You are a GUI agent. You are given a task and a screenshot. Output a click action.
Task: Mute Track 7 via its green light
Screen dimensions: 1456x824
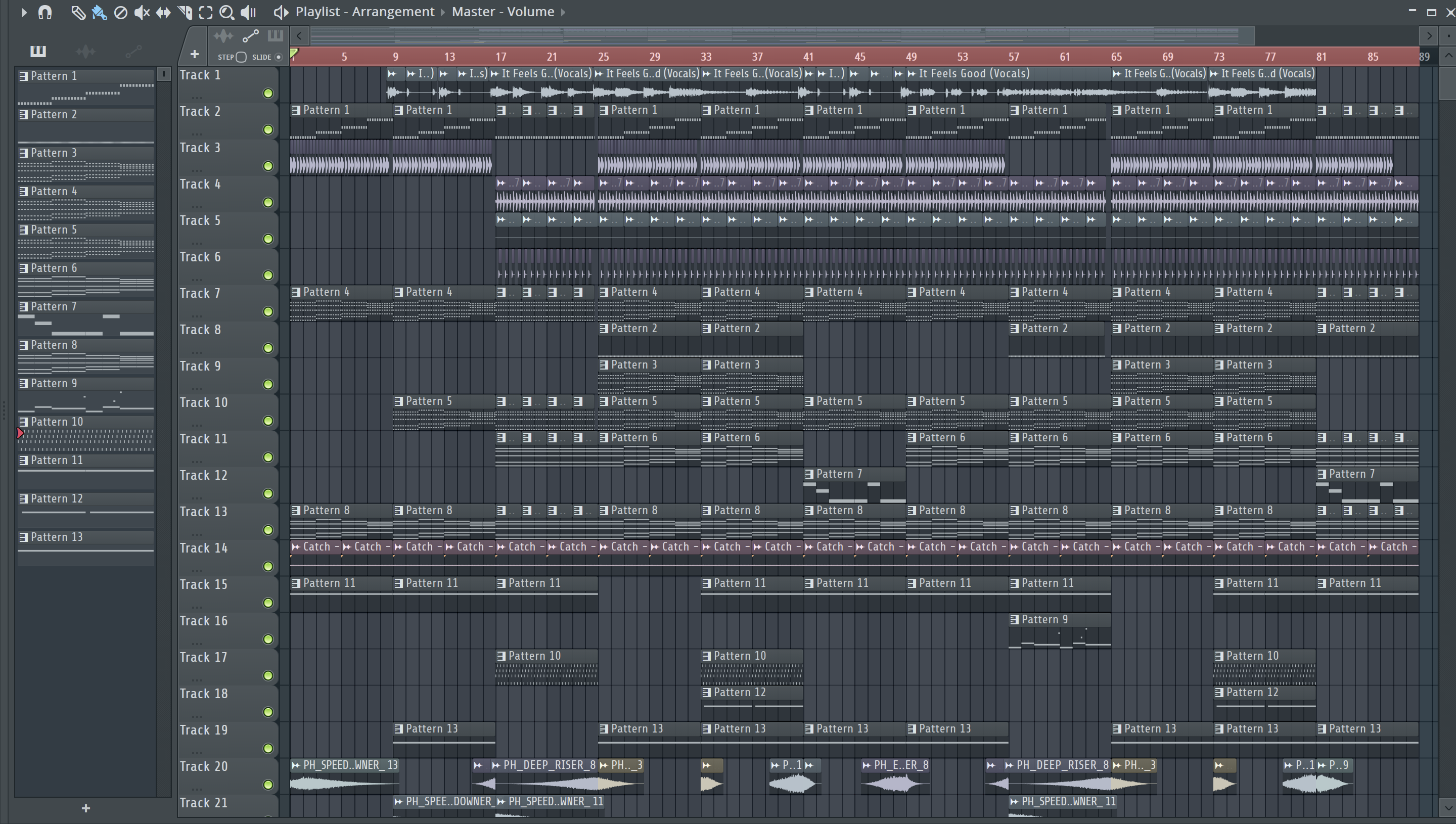268,312
